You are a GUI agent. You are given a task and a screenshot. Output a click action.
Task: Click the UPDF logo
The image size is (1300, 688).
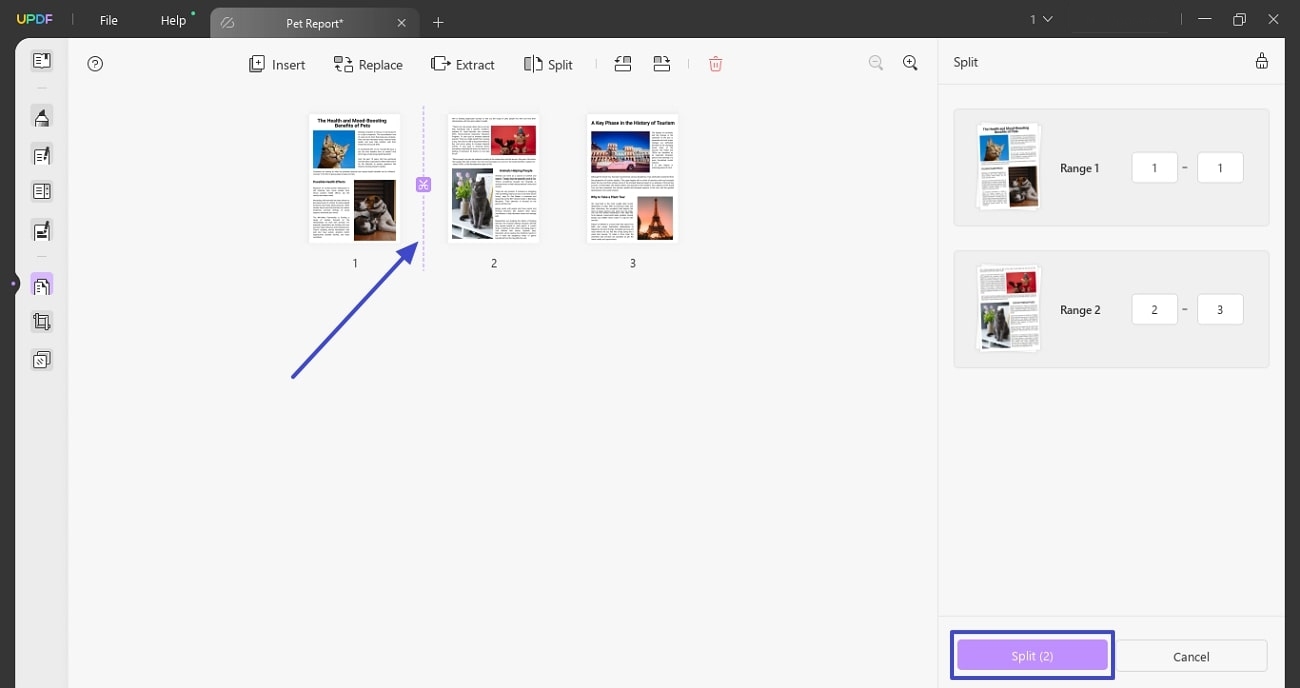tap(34, 20)
